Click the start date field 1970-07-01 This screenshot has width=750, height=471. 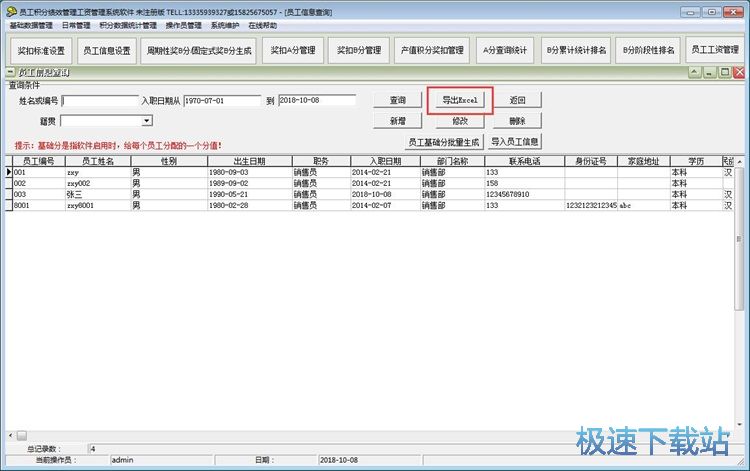click(x=222, y=100)
